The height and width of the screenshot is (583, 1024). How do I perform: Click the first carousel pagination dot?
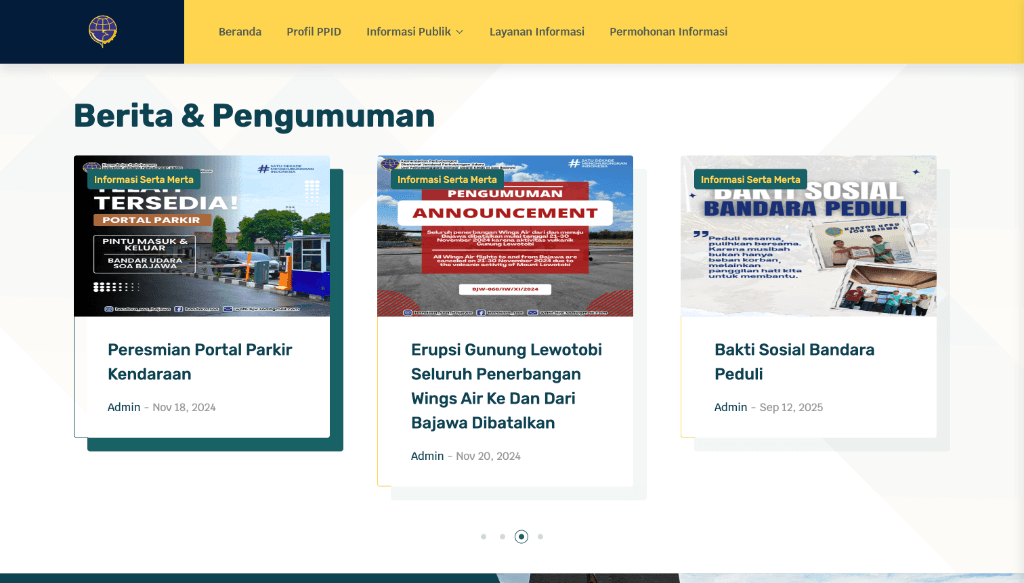click(x=483, y=536)
